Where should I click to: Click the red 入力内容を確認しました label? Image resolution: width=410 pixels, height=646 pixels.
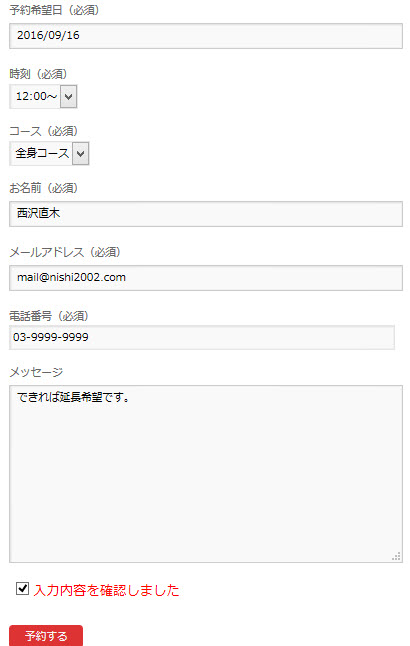tap(106, 590)
